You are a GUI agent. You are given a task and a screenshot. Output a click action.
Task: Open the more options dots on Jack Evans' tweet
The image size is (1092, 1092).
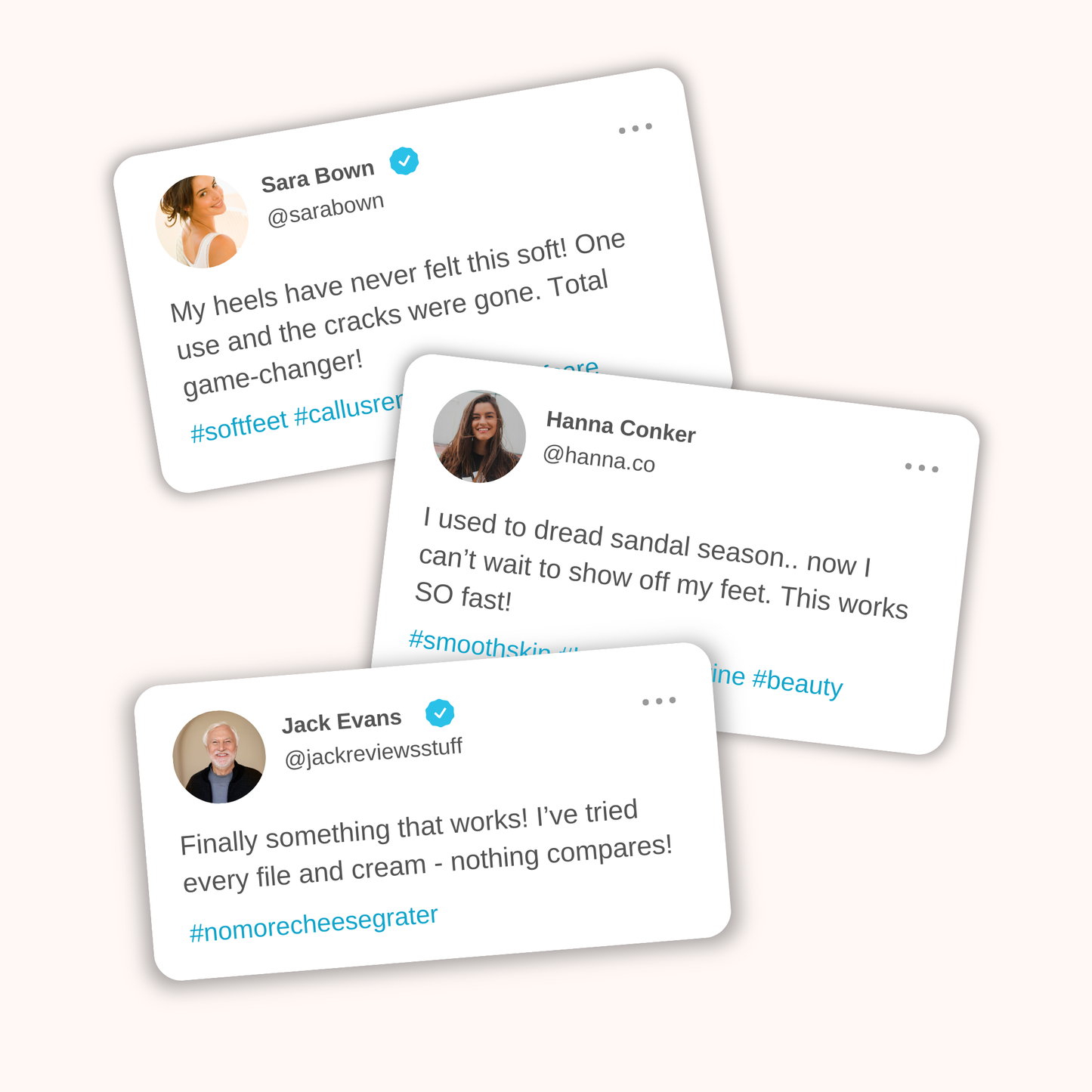point(658,701)
